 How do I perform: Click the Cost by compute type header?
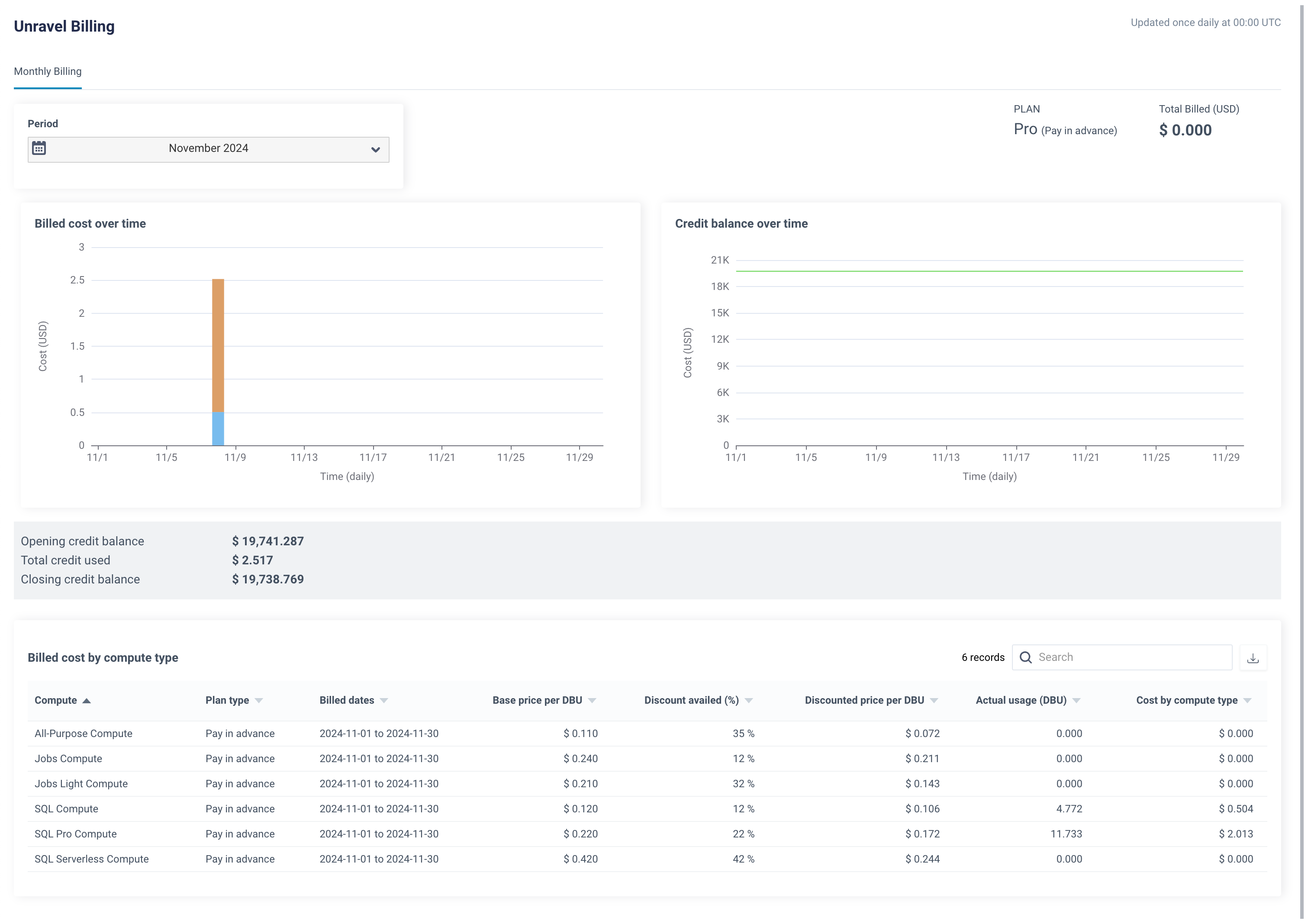click(1187, 701)
